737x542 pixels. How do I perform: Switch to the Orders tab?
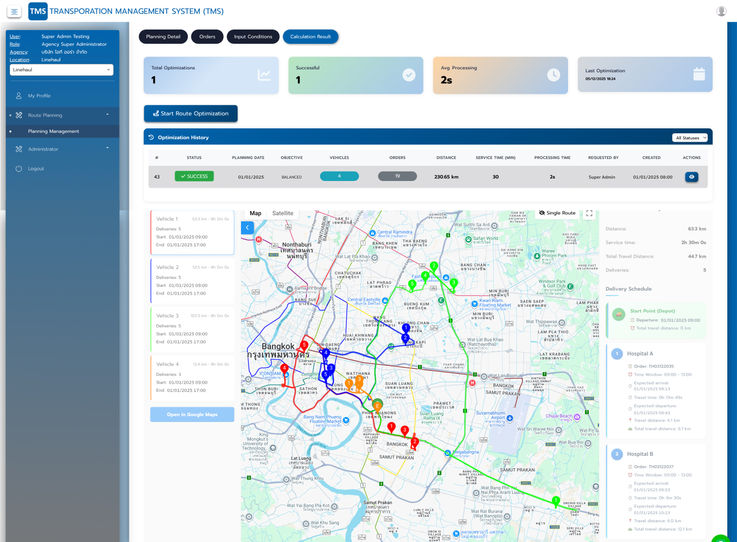(207, 37)
